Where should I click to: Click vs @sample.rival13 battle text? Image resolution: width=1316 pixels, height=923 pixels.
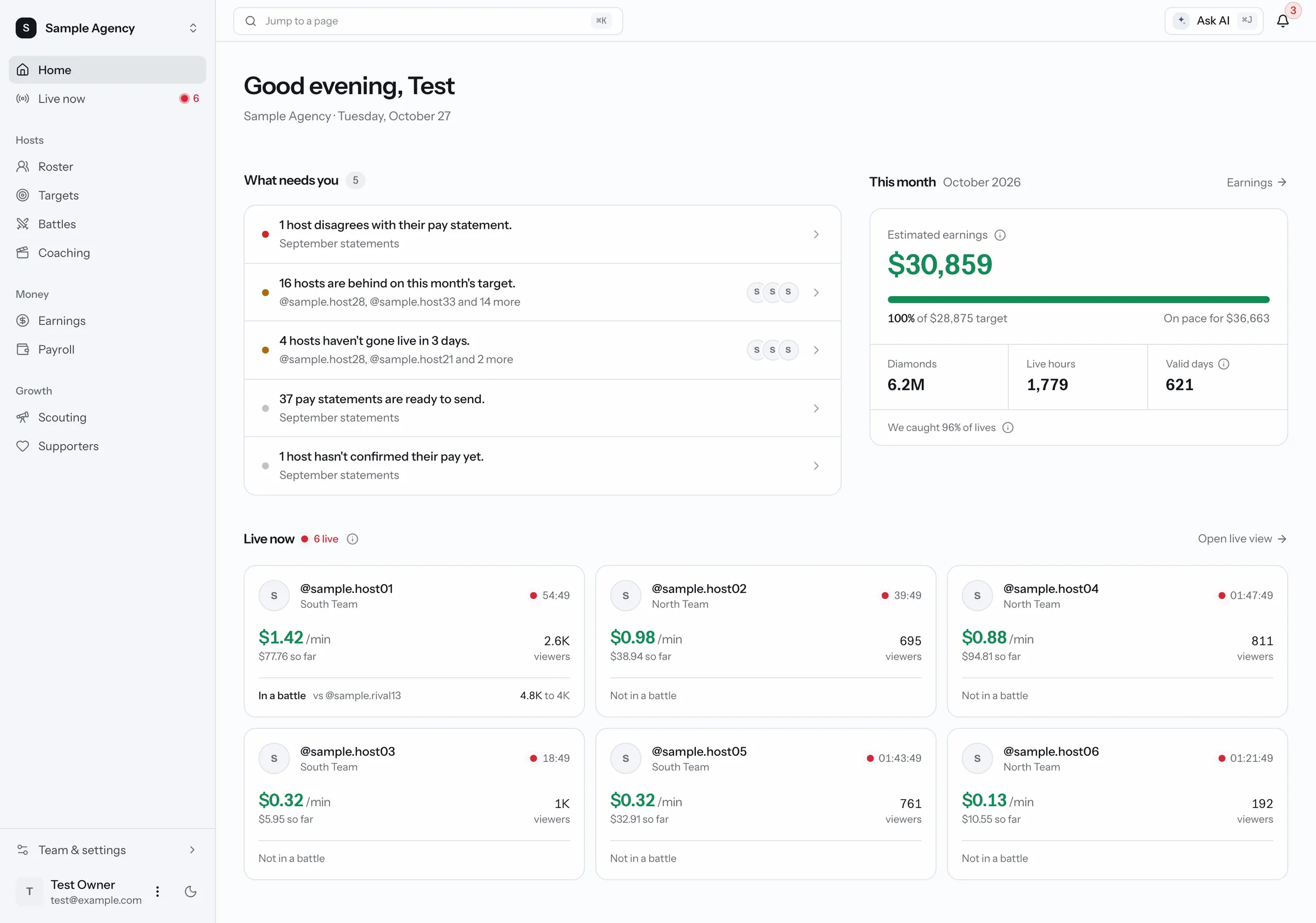(356, 695)
